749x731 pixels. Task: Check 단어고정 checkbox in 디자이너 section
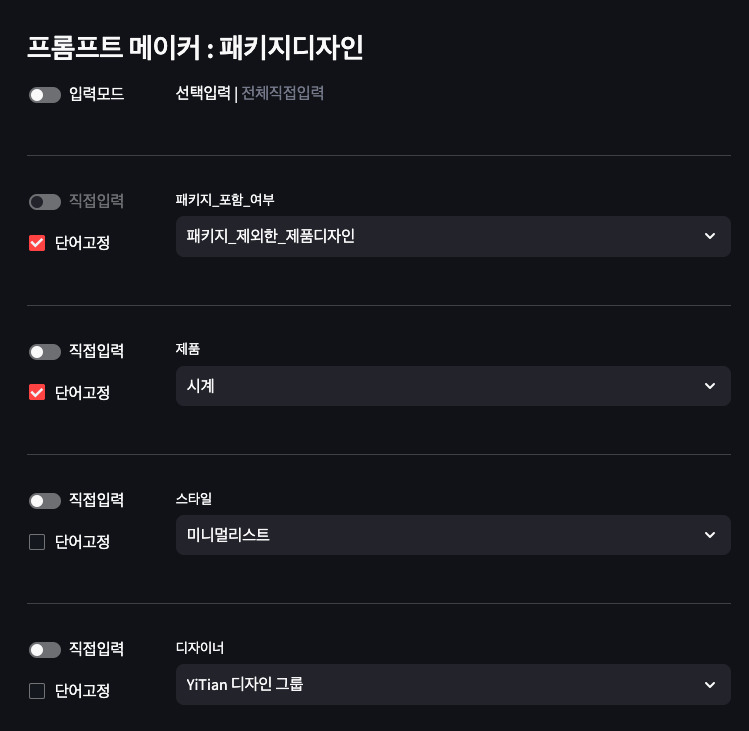[x=37, y=691]
